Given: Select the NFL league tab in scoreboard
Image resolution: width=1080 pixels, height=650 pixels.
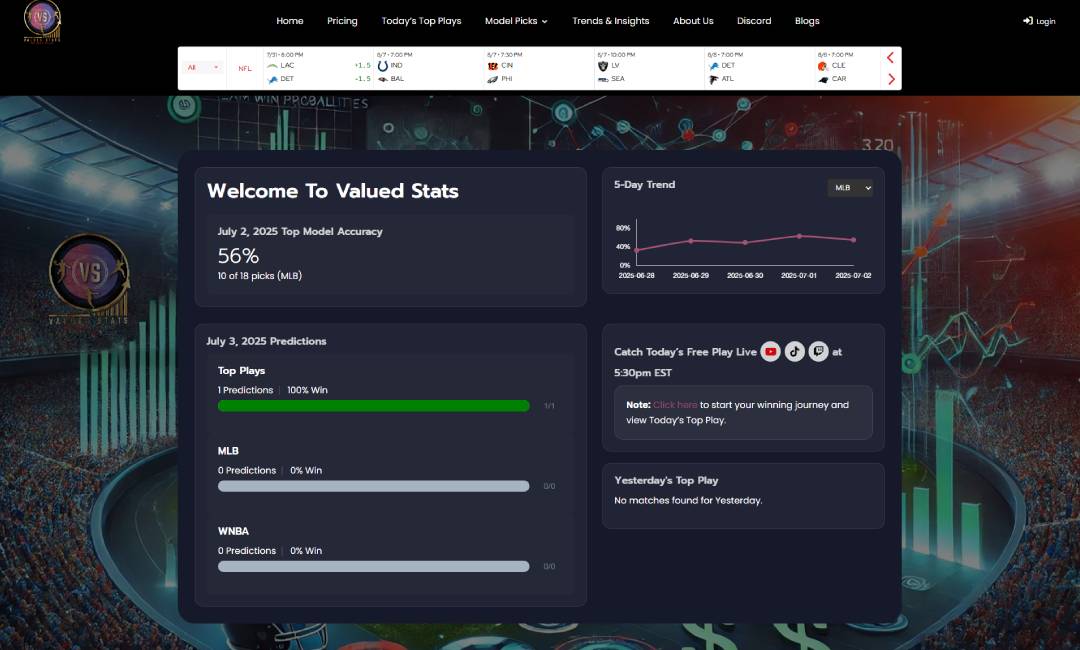Looking at the screenshot, I should tap(245, 69).
